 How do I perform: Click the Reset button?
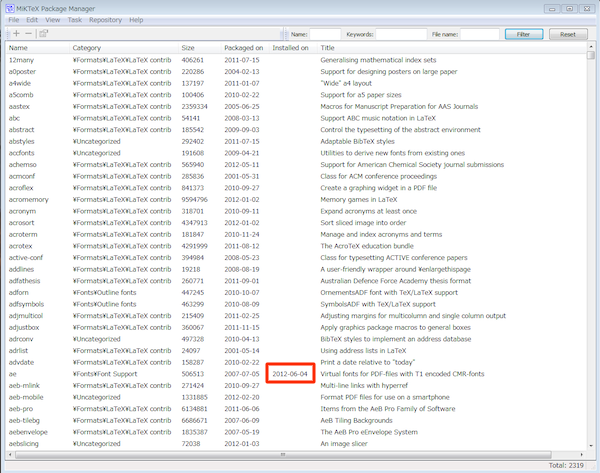[x=568, y=34]
